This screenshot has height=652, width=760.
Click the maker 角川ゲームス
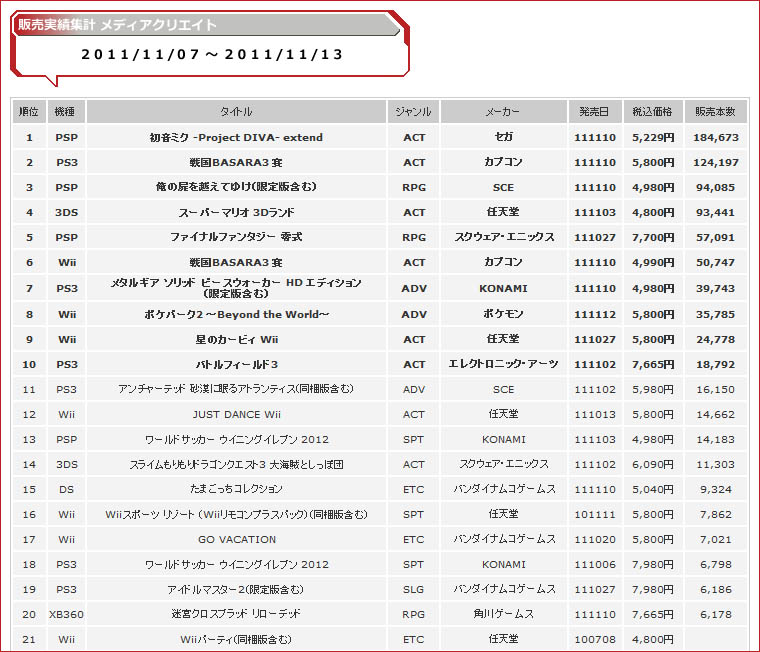504,614
